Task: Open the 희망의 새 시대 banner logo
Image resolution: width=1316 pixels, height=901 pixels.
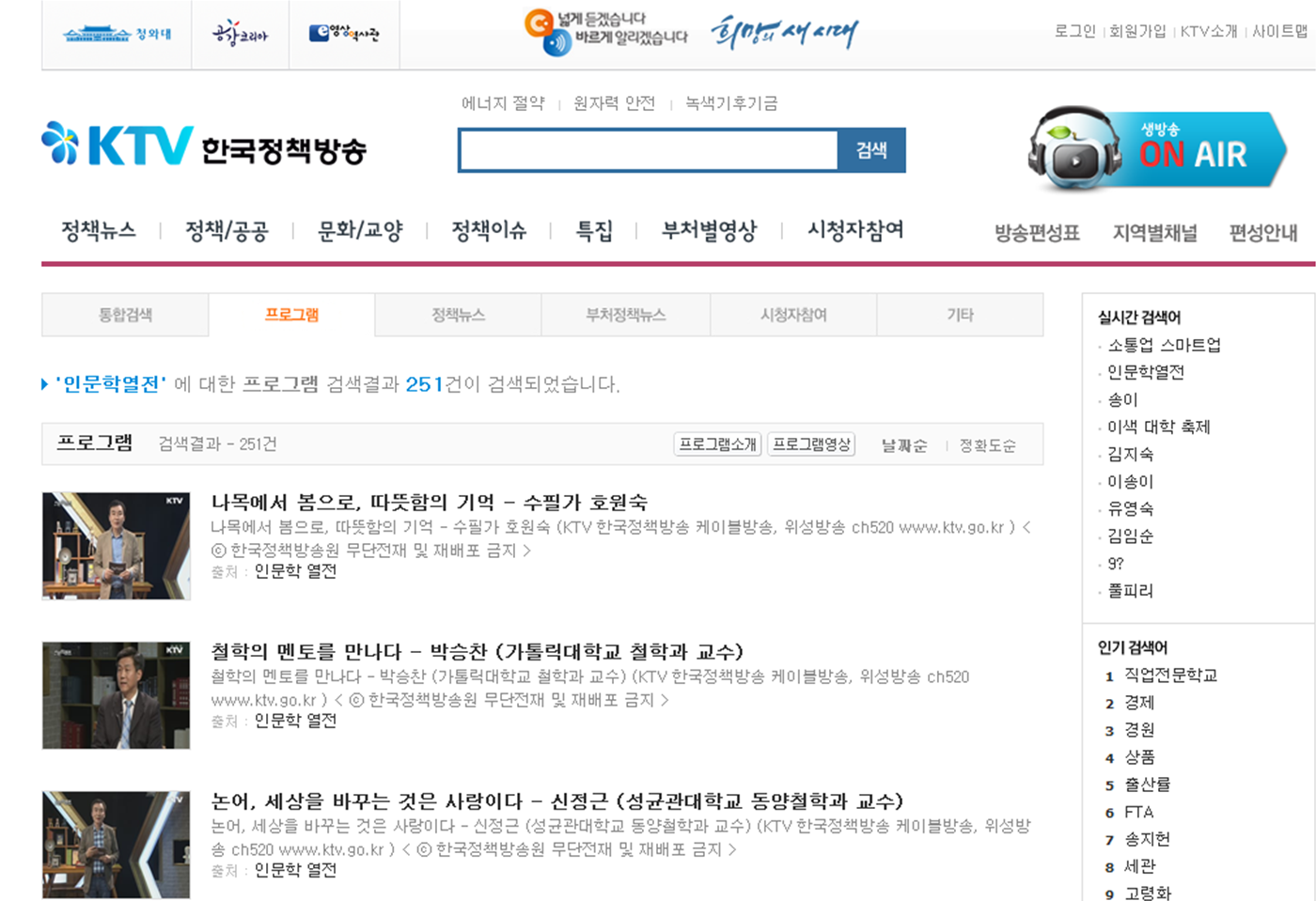Action: pos(784,32)
